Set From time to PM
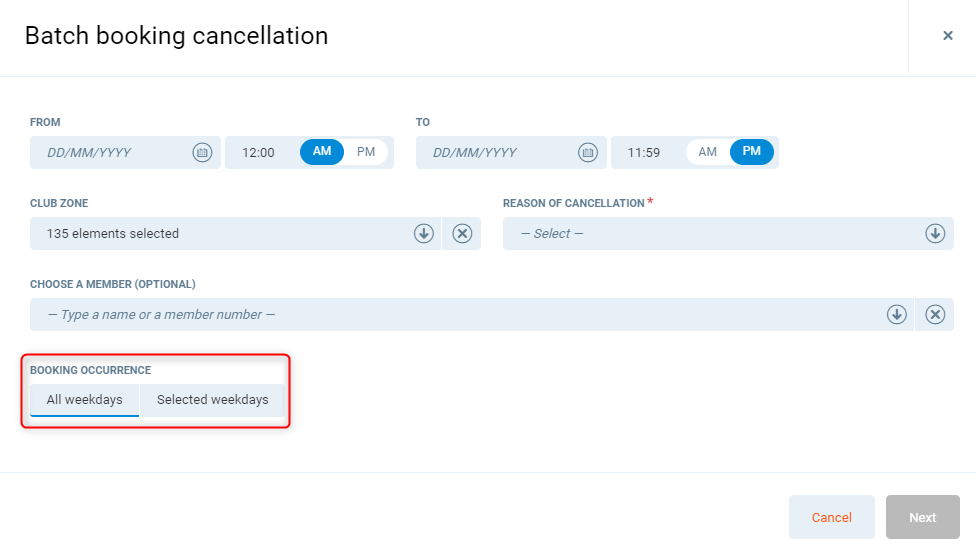The image size is (976, 560). (366, 152)
